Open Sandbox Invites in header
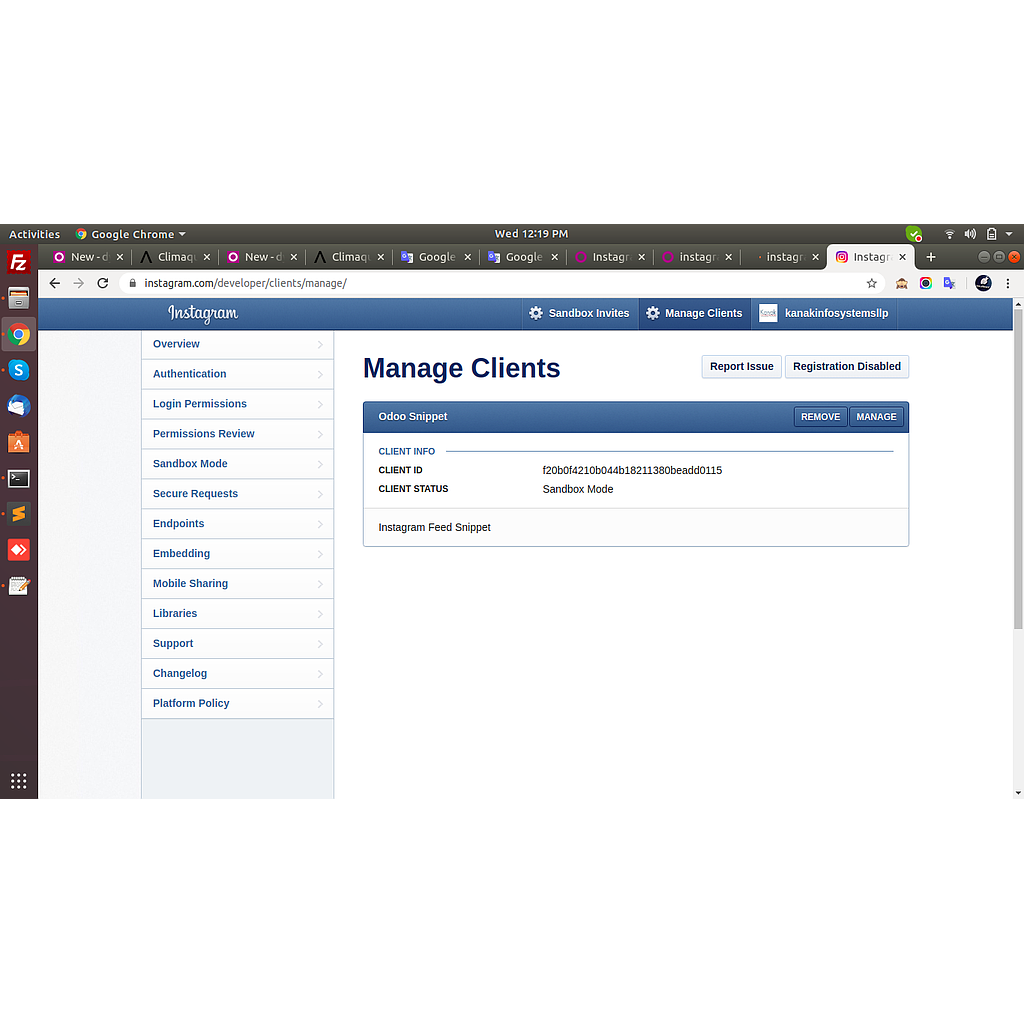Image resolution: width=1024 pixels, height=1024 pixels. click(579, 313)
